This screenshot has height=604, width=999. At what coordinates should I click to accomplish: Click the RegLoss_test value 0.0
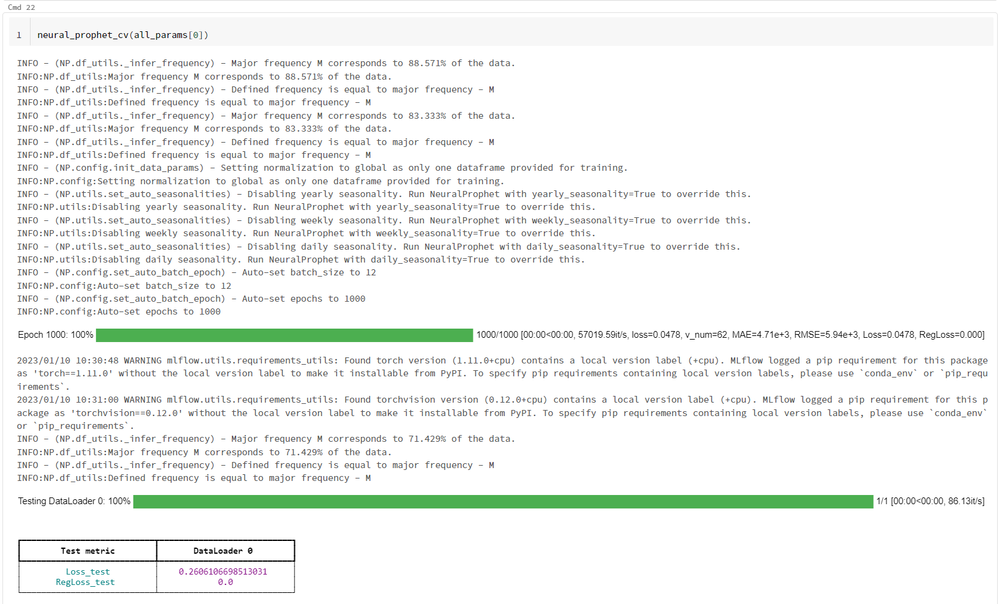click(x=223, y=582)
